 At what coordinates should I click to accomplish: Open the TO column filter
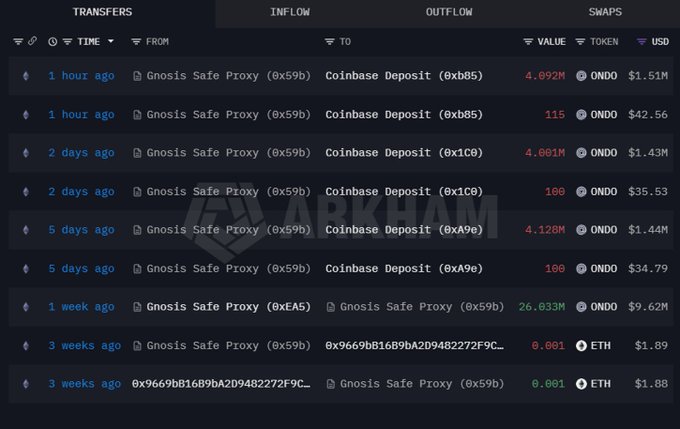tap(330, 42)
